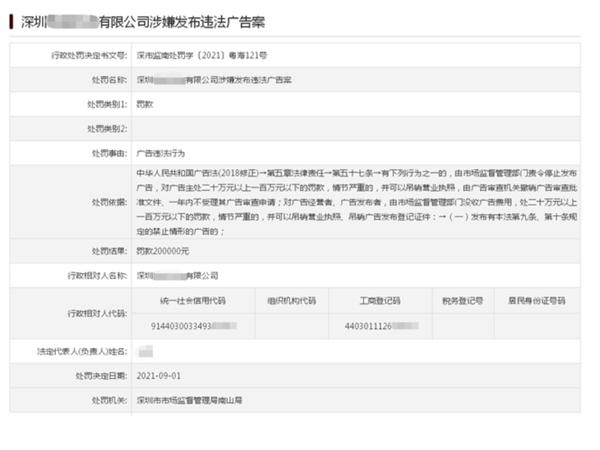Select the 罚款 penalty category value
The width and height of the screenshot is (600, 450).
click(145, 104)
